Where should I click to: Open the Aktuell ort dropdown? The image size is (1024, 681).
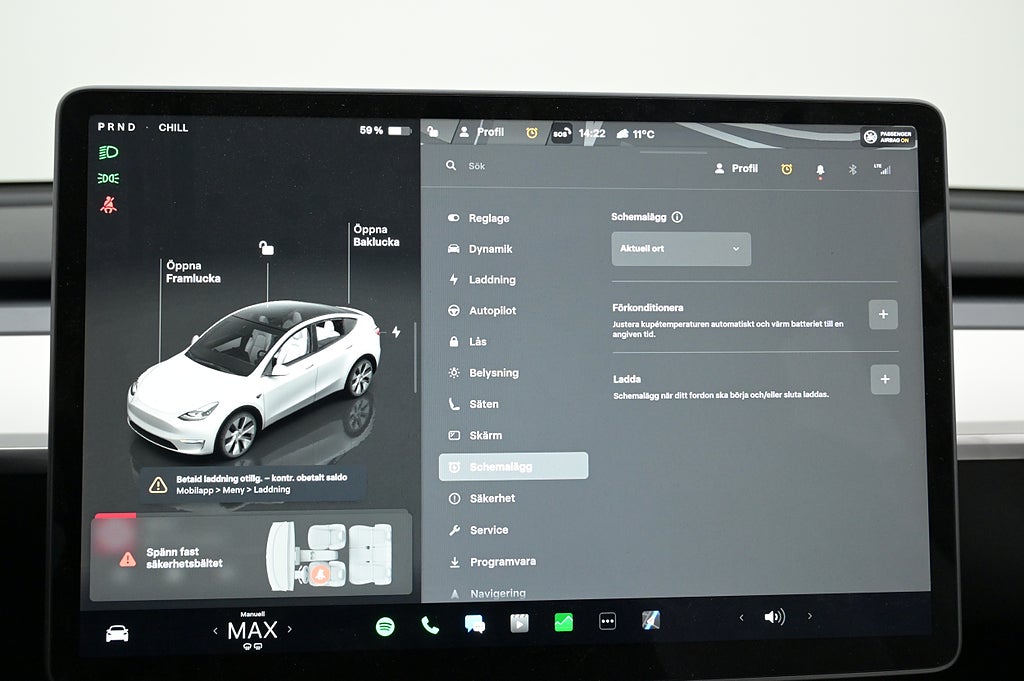[x=681, y=249]
